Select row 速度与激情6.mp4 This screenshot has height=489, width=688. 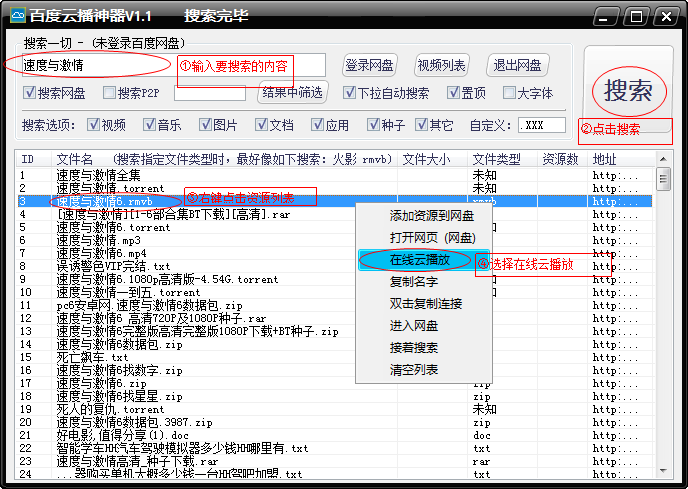pyautogui.click(x=334, y=253)
